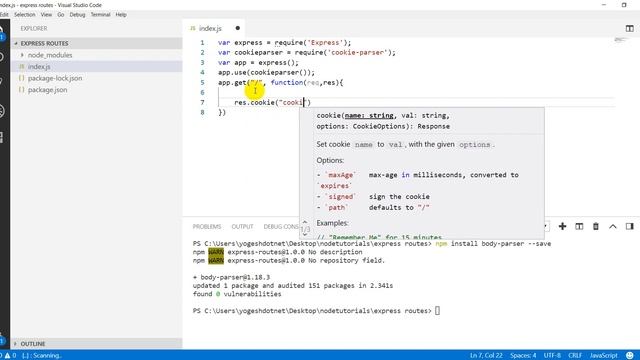Select language mode JavaScript in status bar

(x=604, y=356)
